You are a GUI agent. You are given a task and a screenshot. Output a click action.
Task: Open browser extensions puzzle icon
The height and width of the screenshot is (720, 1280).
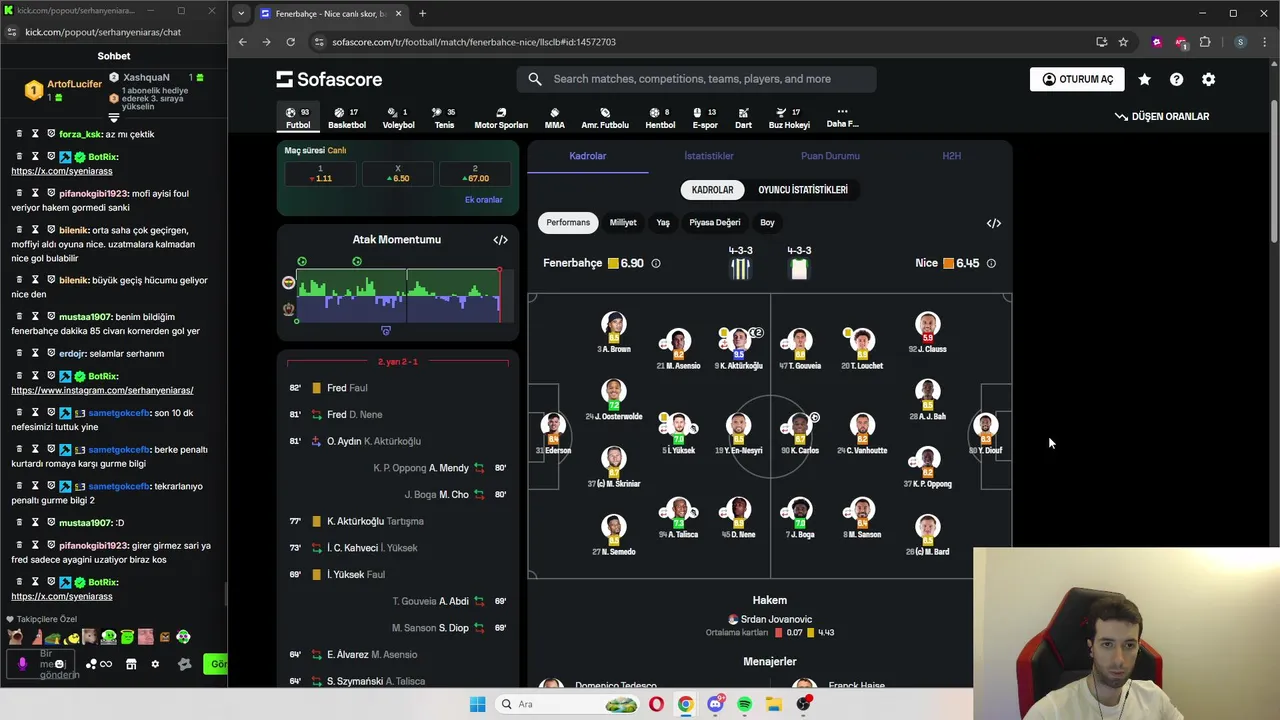(x=1204, y=42)
